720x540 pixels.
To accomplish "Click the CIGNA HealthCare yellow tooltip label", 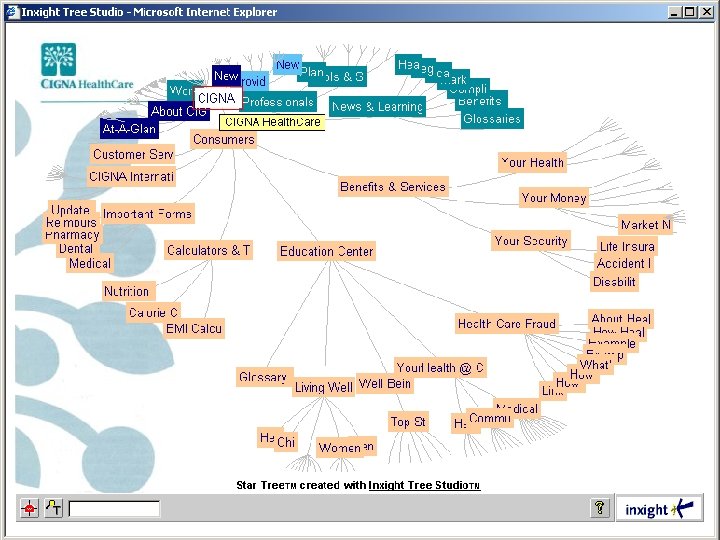I will (272, 122).
